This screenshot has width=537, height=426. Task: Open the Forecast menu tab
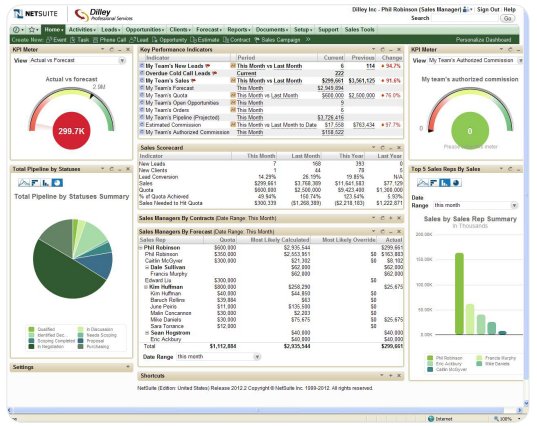click(x=209, y=30)
